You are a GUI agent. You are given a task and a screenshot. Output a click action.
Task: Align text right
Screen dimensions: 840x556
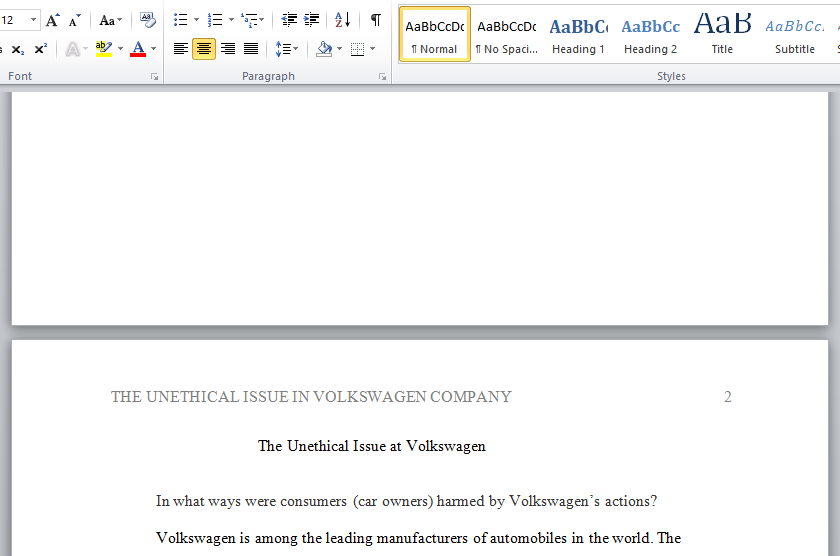[228, 49]
